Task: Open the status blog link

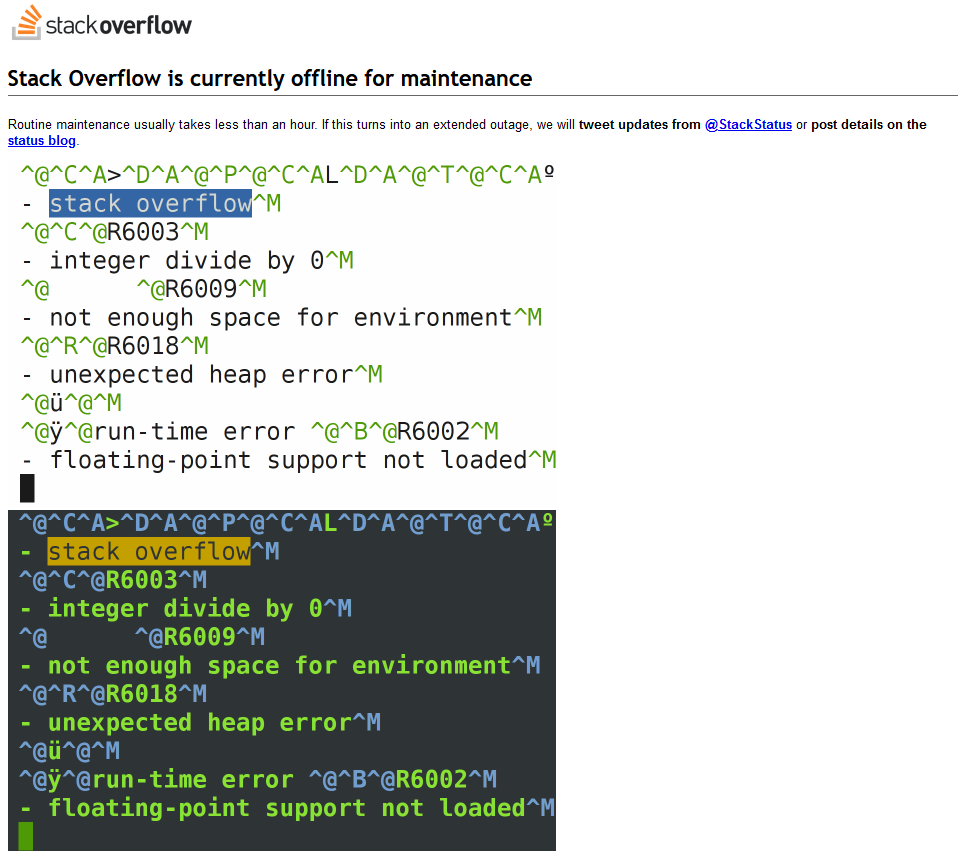Action: tap(42, 140)
